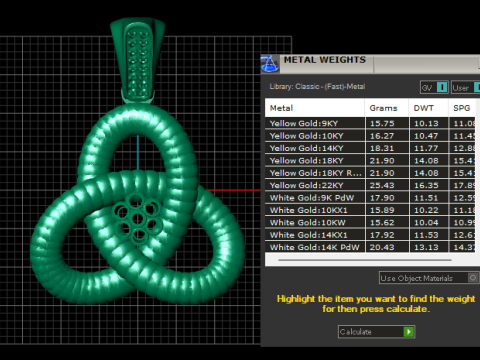Click the 18.31 grams value
Image resolution: width=480 pixels, height=360 pixels.
pos(382,148)
